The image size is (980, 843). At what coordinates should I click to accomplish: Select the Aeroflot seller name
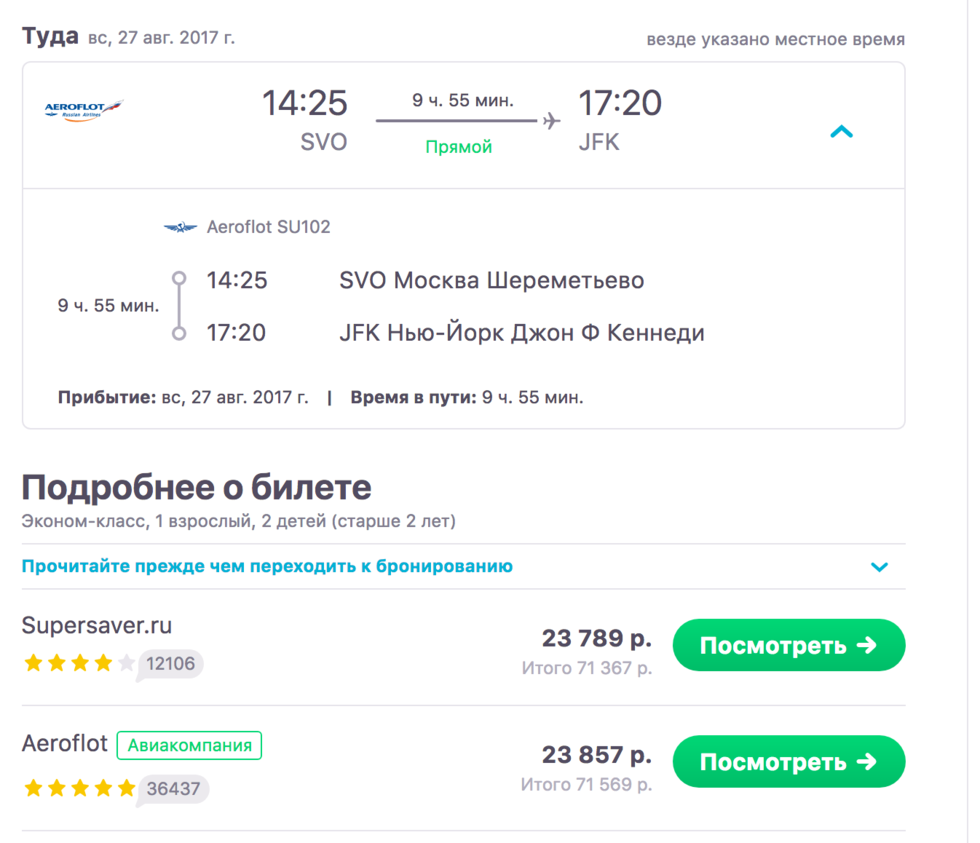[64, 744]
